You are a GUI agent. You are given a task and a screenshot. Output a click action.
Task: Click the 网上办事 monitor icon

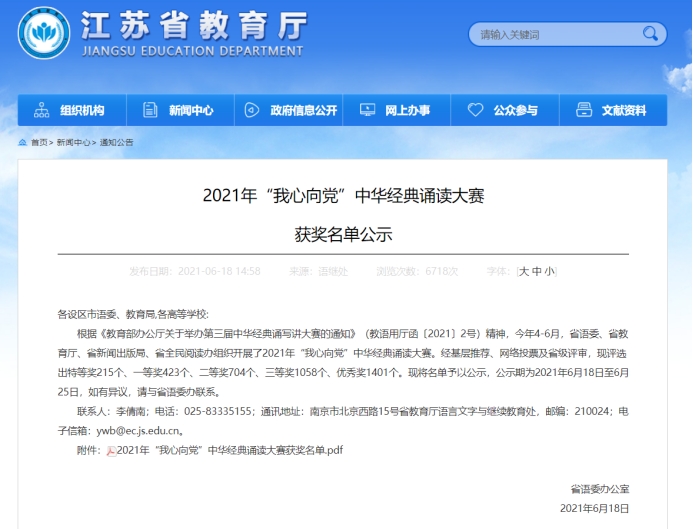(x=367, y=110)
